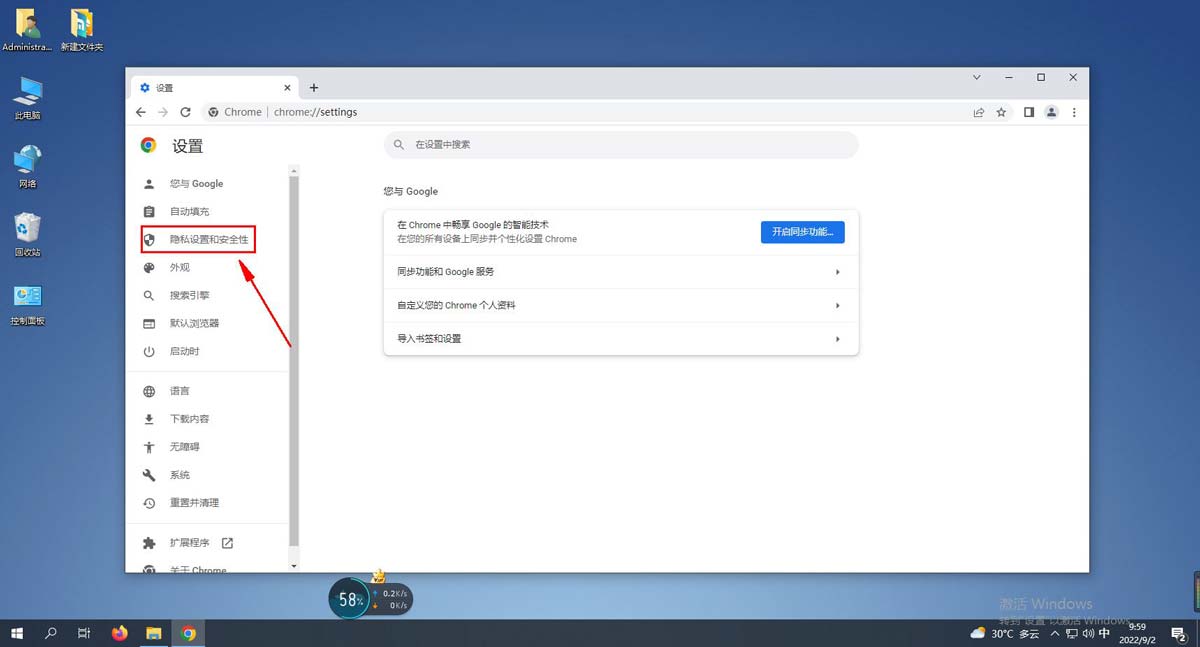Image resolution: width=1200 pixels, height=647 pixels.
Task: Bookmark this page with the star icon
Action: coord(1001,112)
